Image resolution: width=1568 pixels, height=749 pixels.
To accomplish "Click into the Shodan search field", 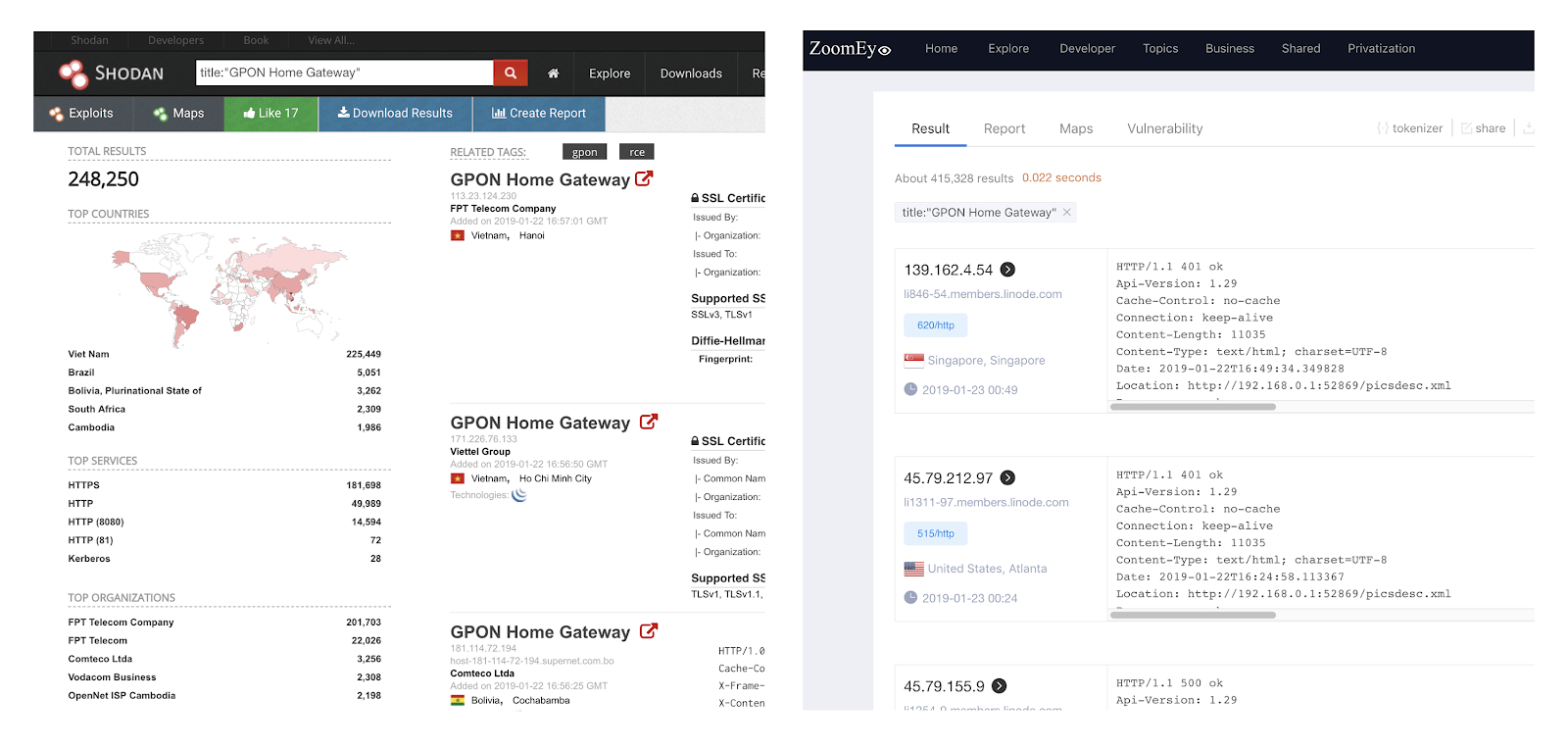I will tap(344, 73).
